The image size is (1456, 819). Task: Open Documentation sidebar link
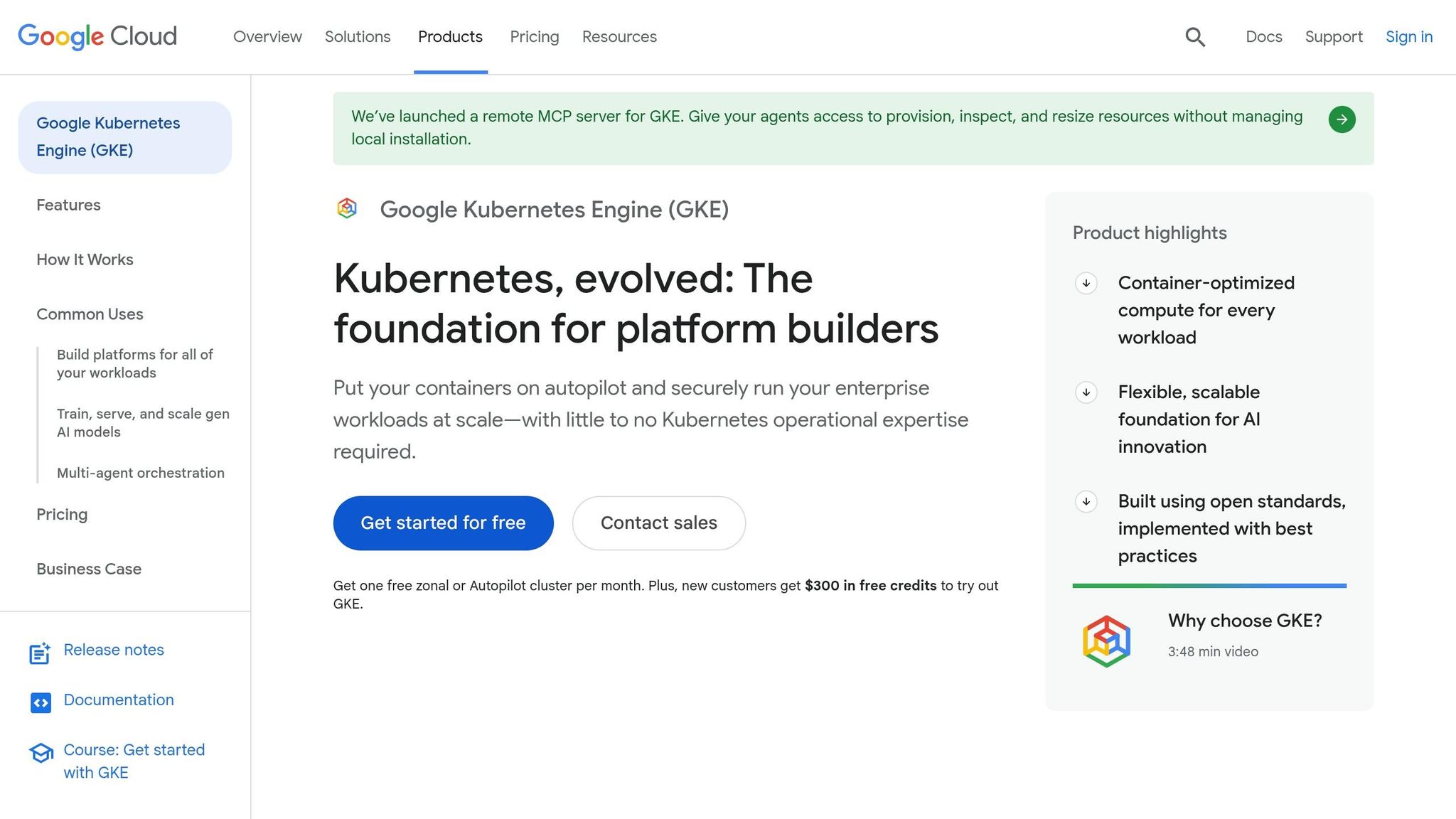click(119, 700)
